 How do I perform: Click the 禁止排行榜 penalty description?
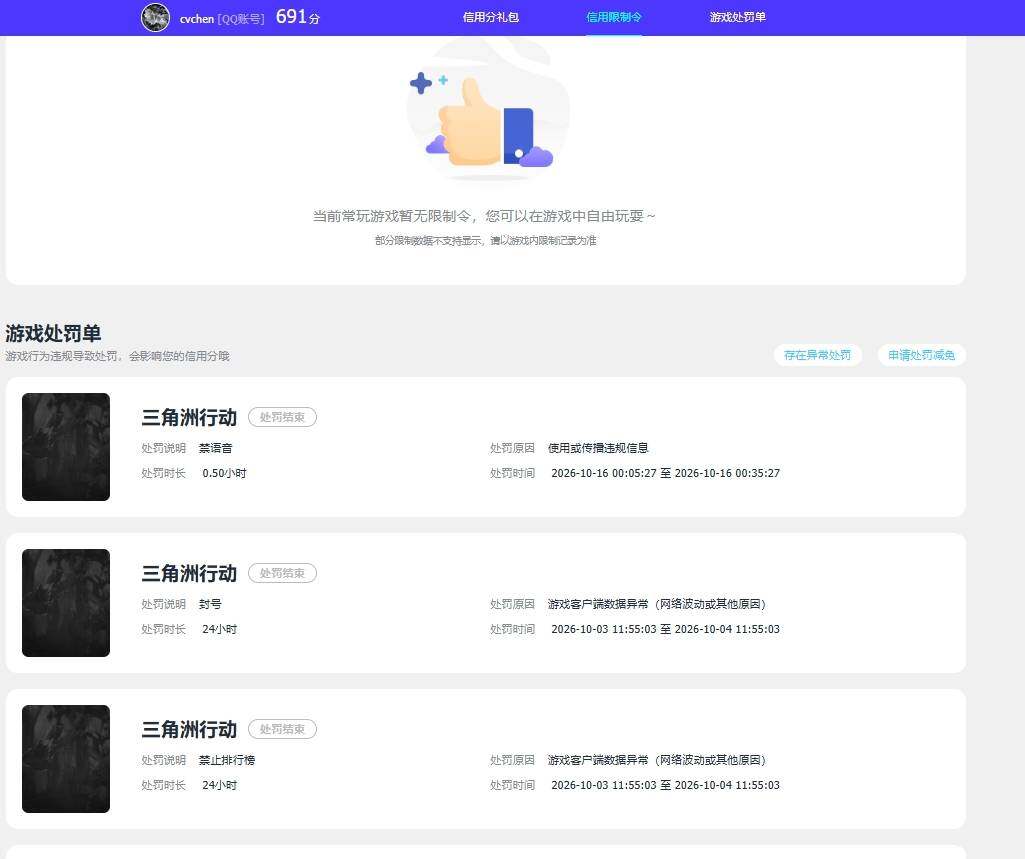pos(227,760)
